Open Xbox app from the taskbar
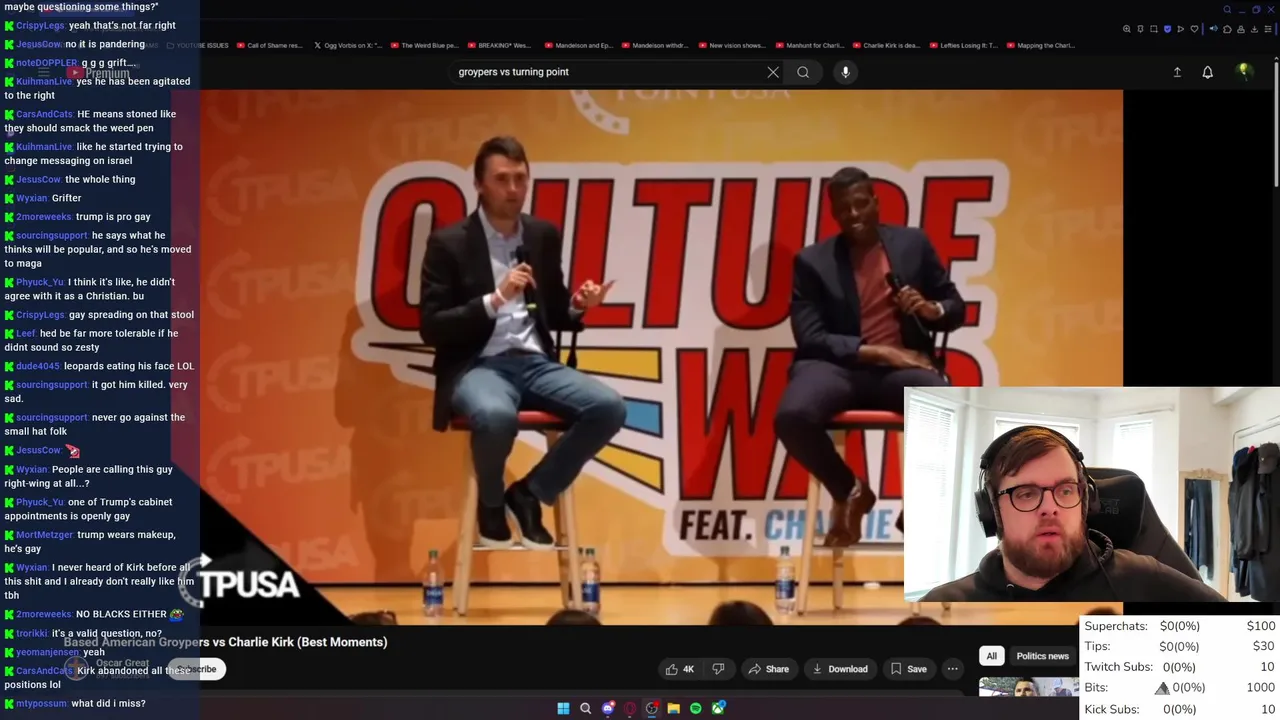This screenshot has width=1280, height=720. (x=718, y=708)
